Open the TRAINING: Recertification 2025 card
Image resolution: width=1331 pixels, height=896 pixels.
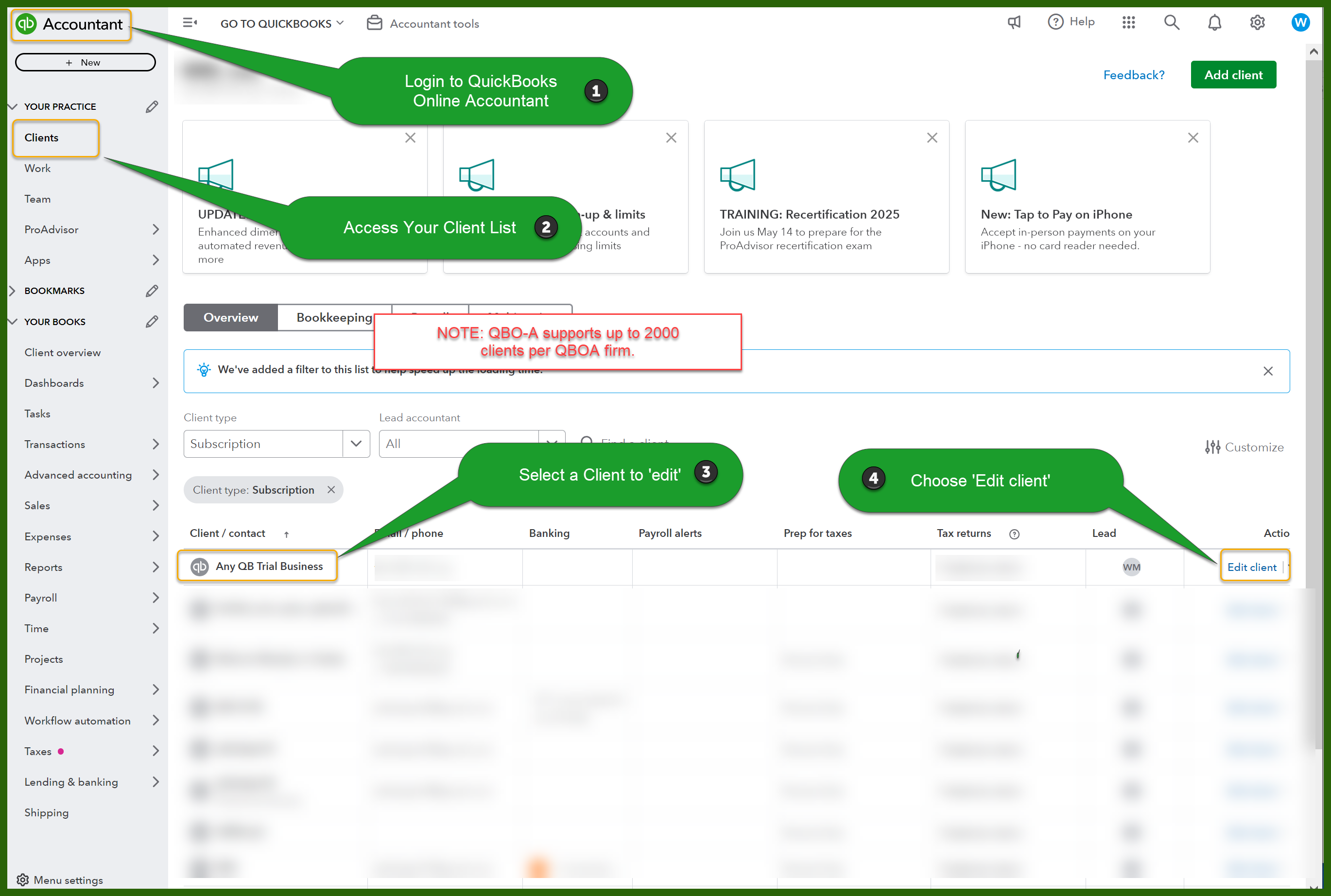[827, 197]
